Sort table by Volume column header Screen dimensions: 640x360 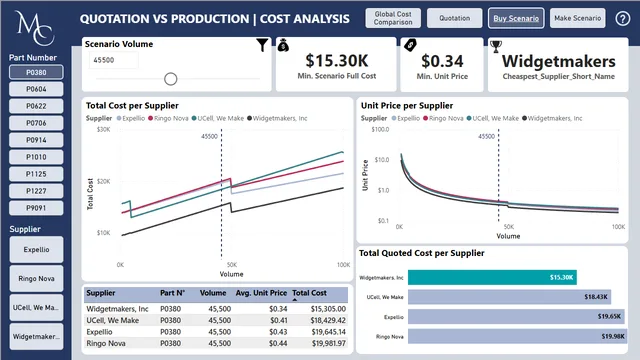tap(213, 293)
